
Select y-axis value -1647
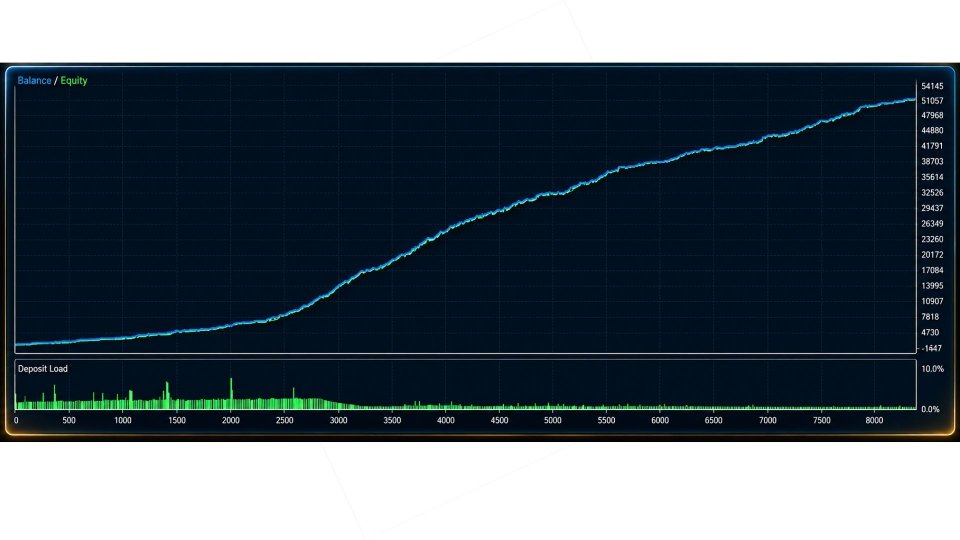931,348
